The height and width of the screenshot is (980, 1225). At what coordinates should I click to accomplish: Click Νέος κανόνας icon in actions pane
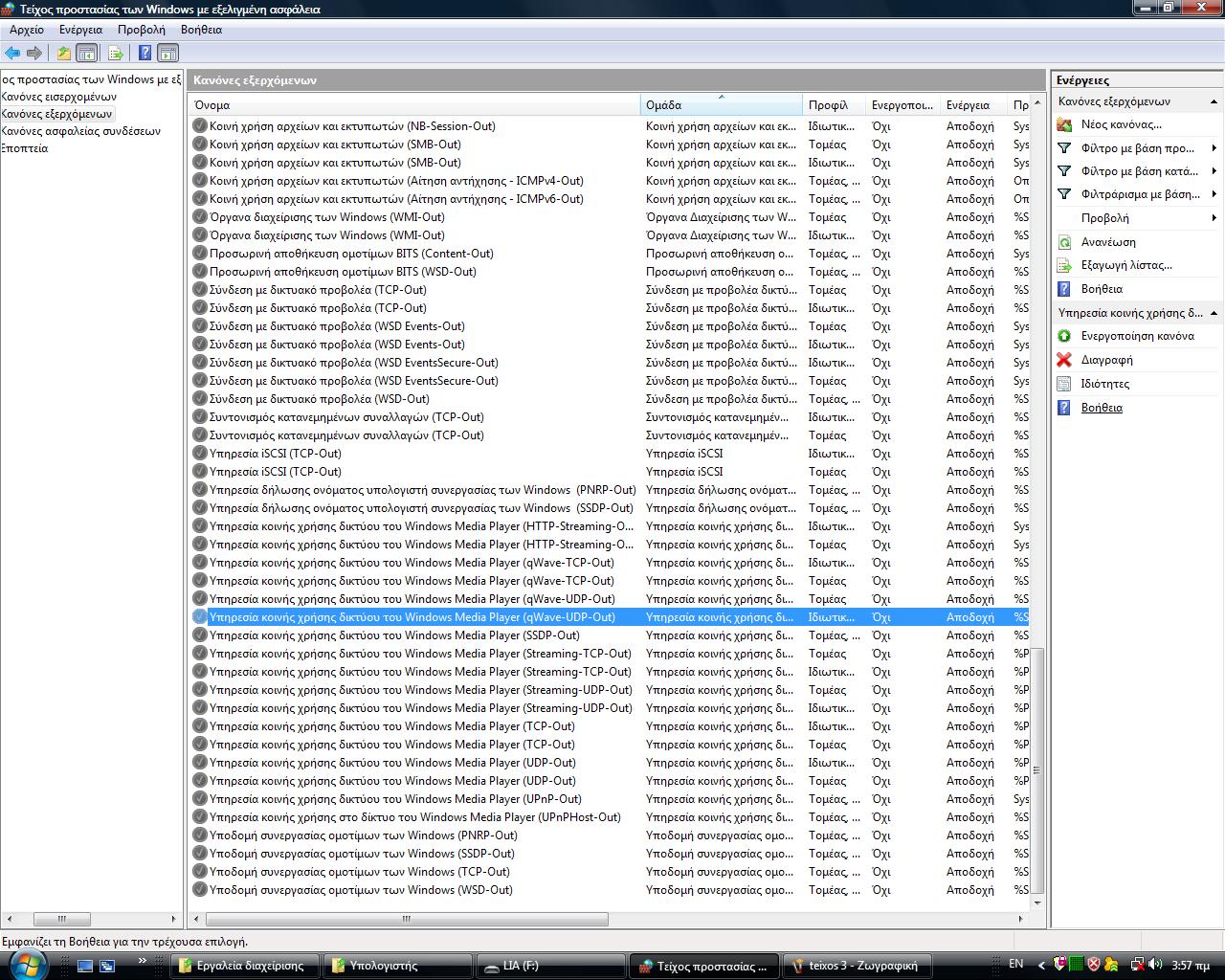pos(1064,124)
